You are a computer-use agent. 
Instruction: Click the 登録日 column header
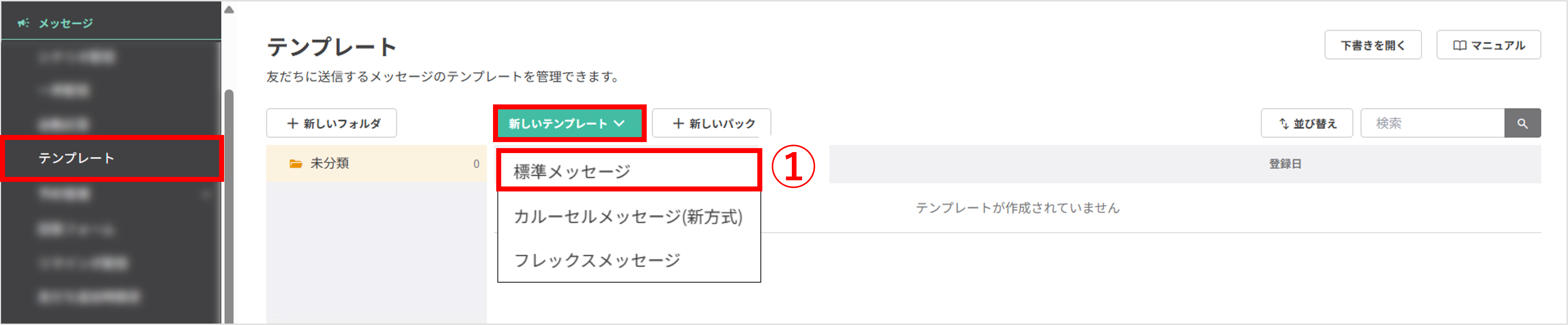1285,164
